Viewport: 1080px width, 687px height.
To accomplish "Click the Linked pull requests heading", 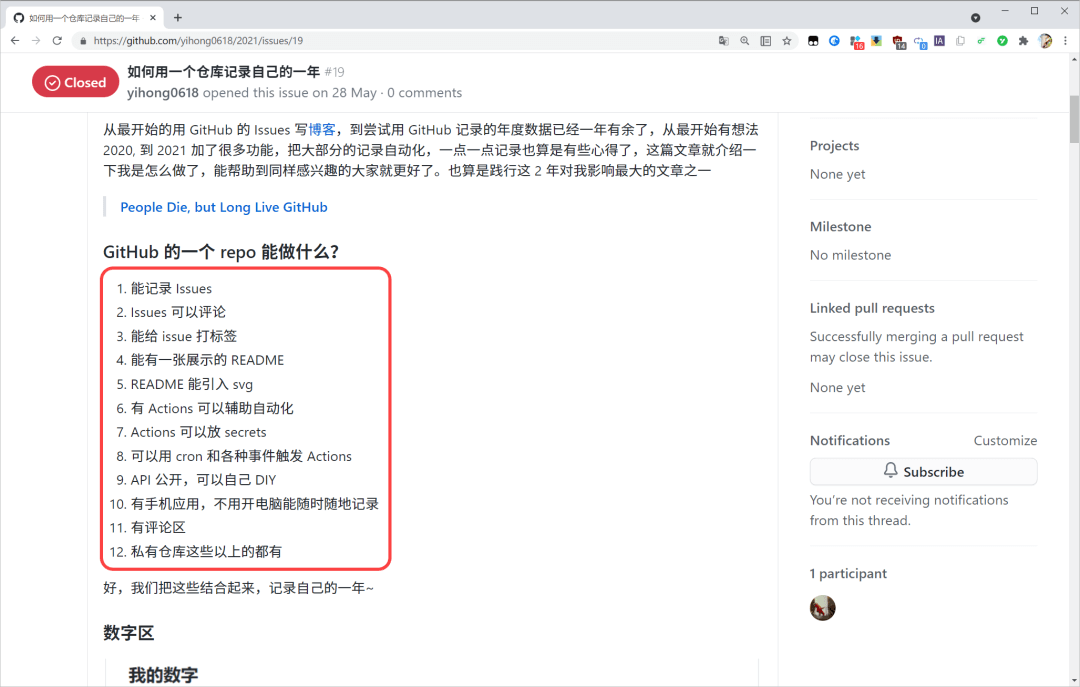I will point(872,308).
